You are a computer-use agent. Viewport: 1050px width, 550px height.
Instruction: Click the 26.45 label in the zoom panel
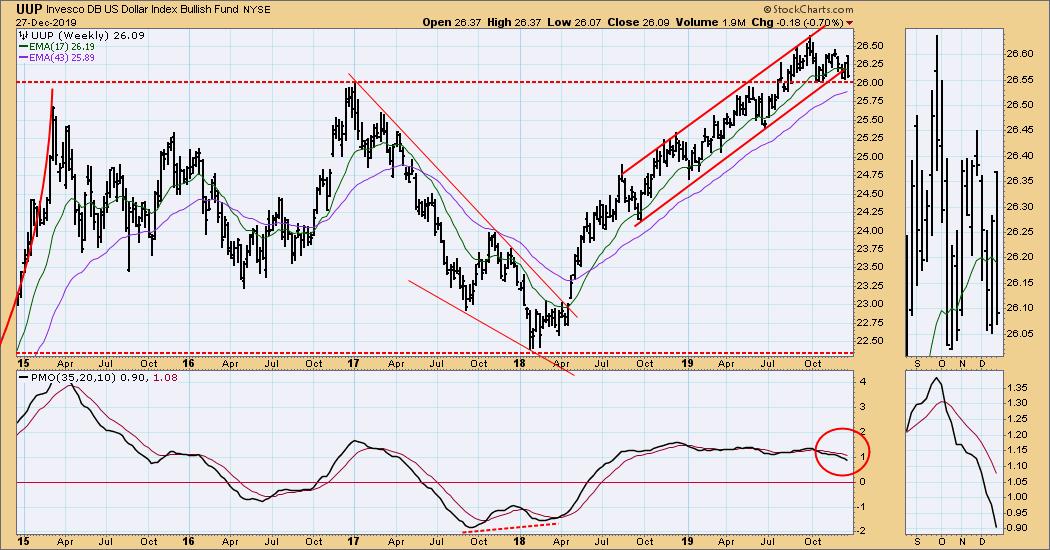[x=1019, y=130]
